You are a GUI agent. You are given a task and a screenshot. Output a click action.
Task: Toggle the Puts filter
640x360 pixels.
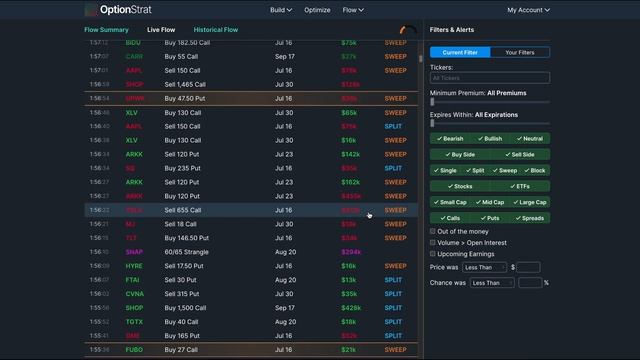tap(490, 218)
